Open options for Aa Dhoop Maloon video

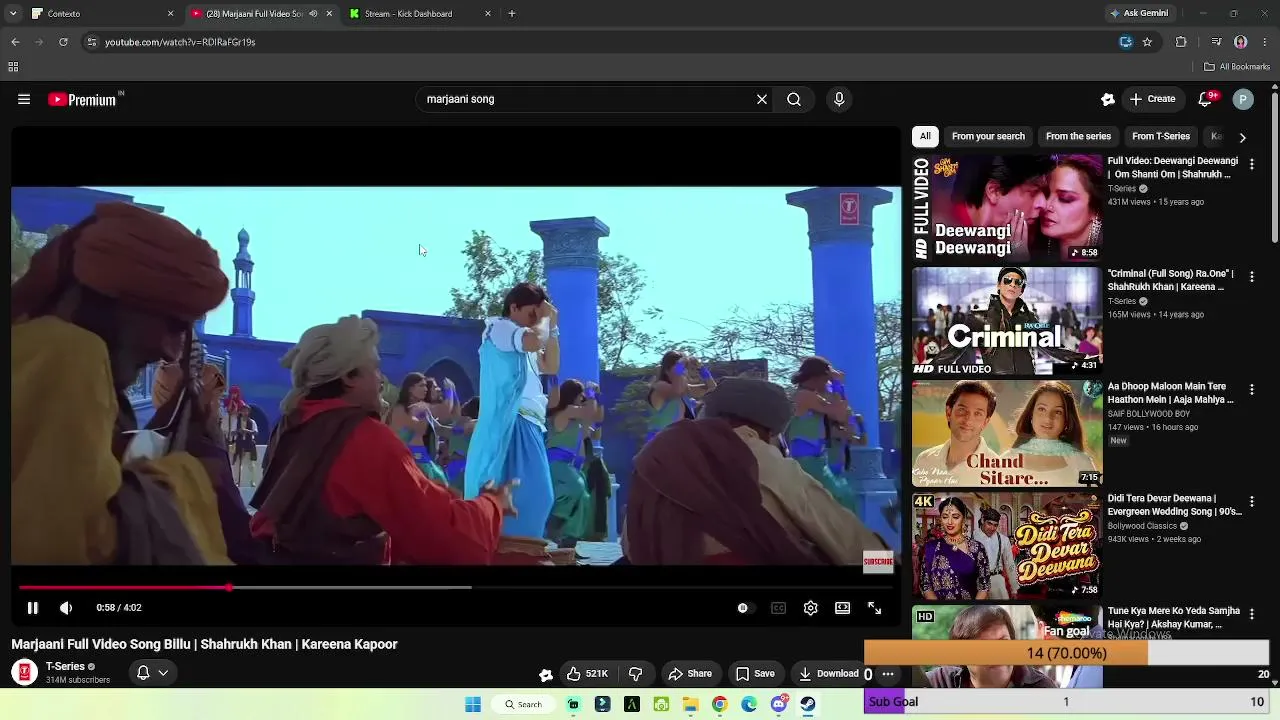tap(1251, 389)
